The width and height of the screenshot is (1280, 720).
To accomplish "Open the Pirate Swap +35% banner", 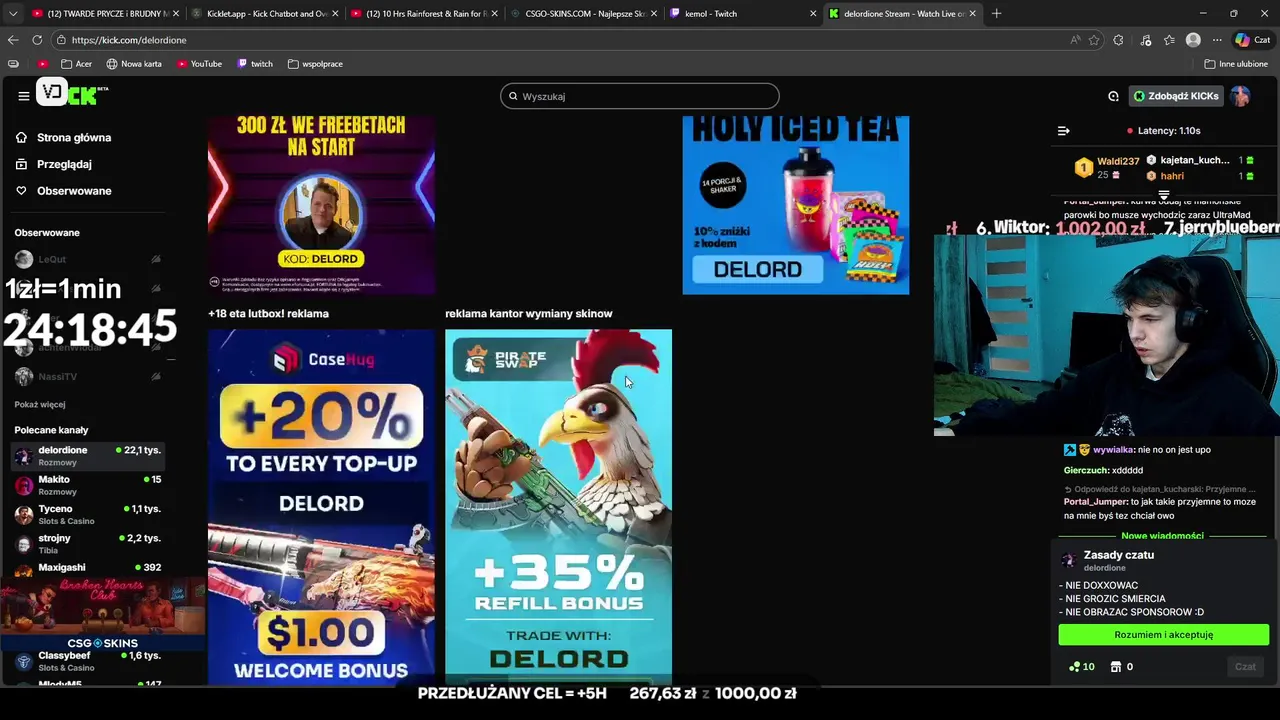I will point(558,507).
